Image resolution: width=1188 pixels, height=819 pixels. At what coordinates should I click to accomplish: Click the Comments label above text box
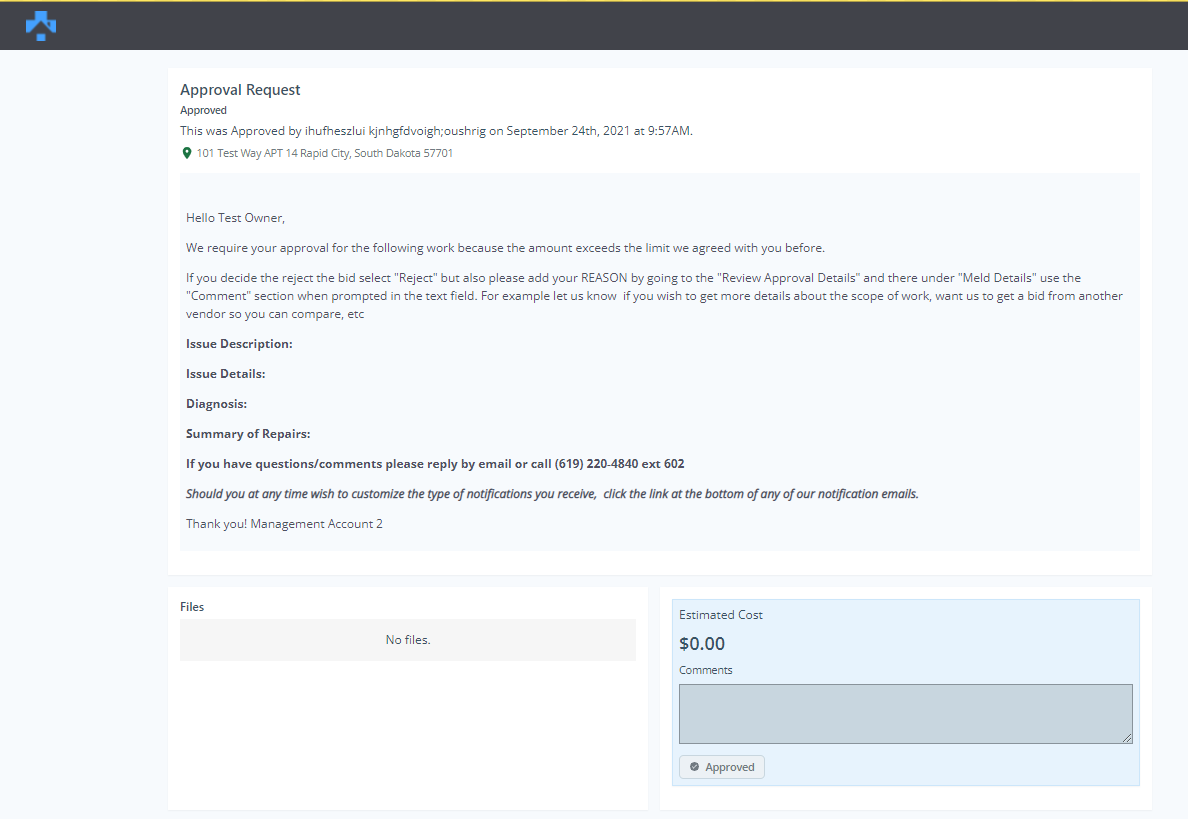[x=706, y=670]
